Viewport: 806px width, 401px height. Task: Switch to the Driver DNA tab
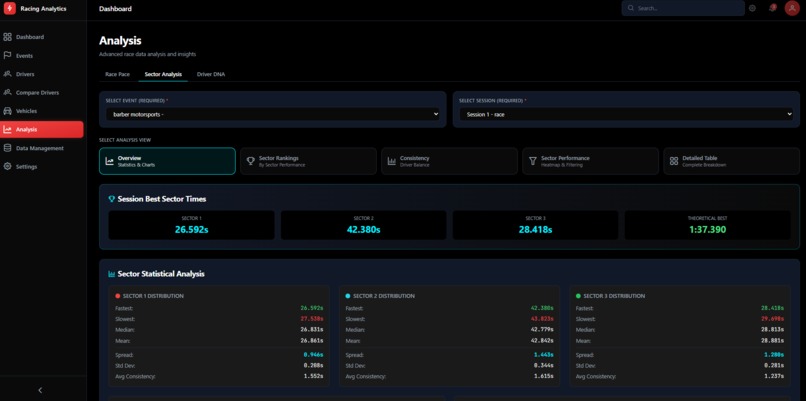tap(211, 75)
